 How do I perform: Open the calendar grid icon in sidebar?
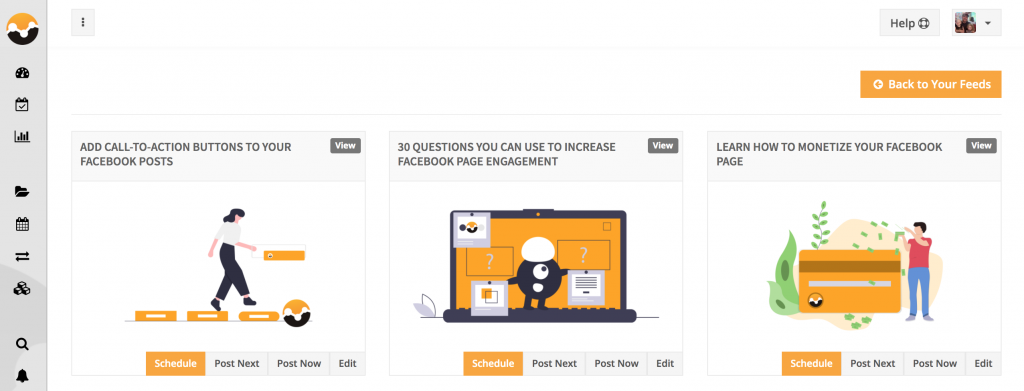tap(22, 225)
